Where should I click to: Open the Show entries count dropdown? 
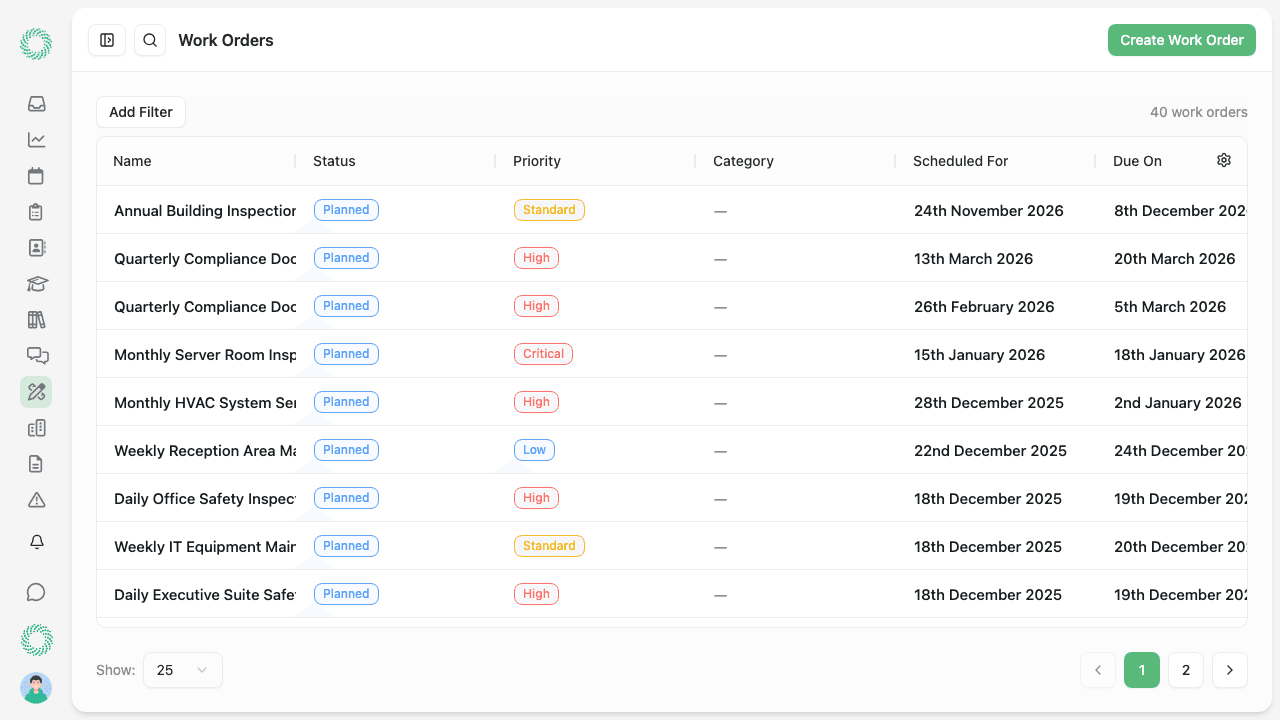pos(182,670)
